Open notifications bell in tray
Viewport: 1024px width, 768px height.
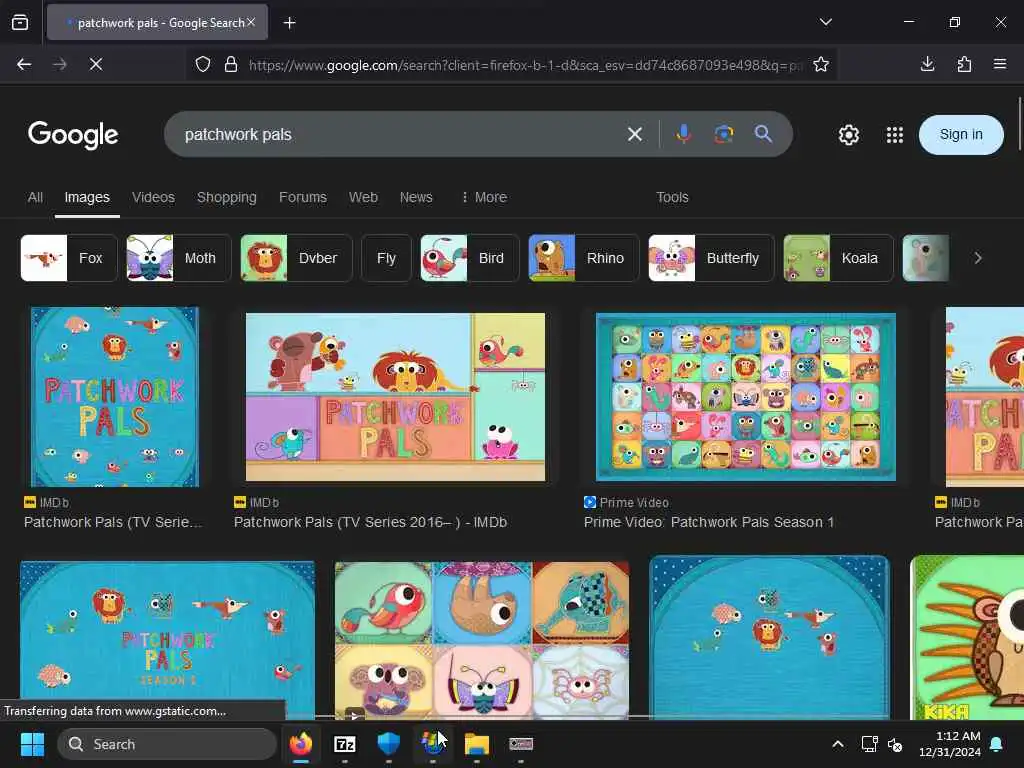997,744
